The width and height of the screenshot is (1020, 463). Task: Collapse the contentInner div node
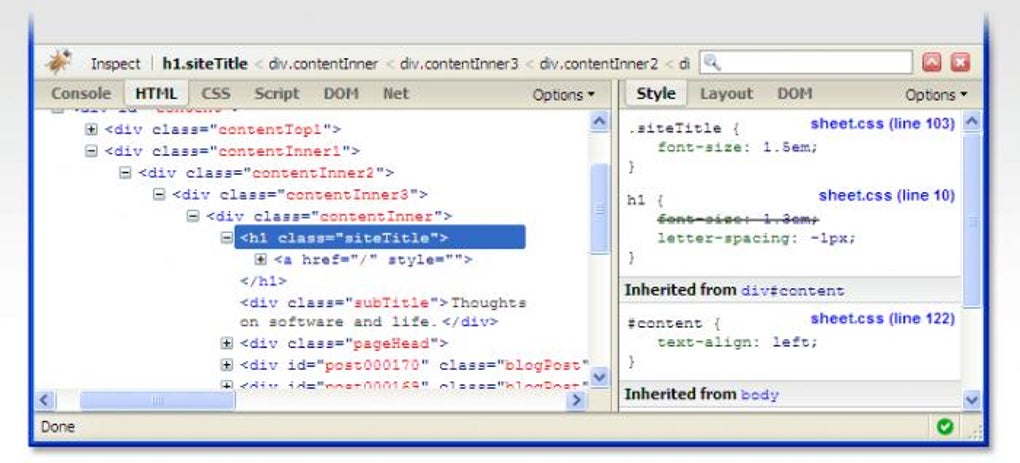click(193, 216)
